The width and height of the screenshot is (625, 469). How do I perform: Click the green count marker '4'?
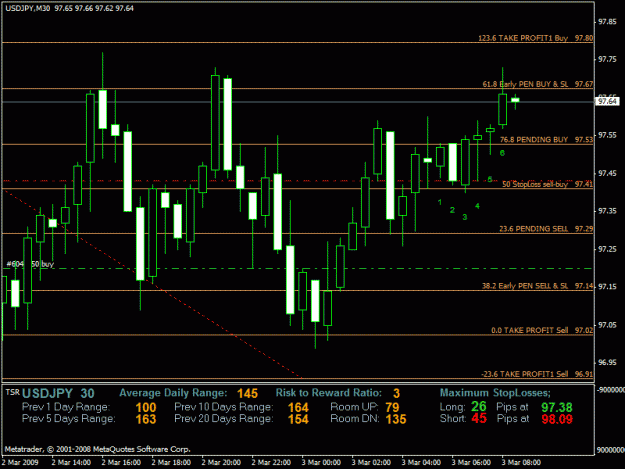tap(477, 206)
